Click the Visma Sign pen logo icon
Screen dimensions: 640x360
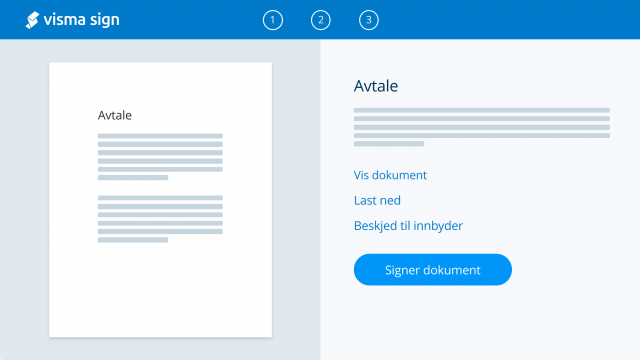tap(32, 20)
